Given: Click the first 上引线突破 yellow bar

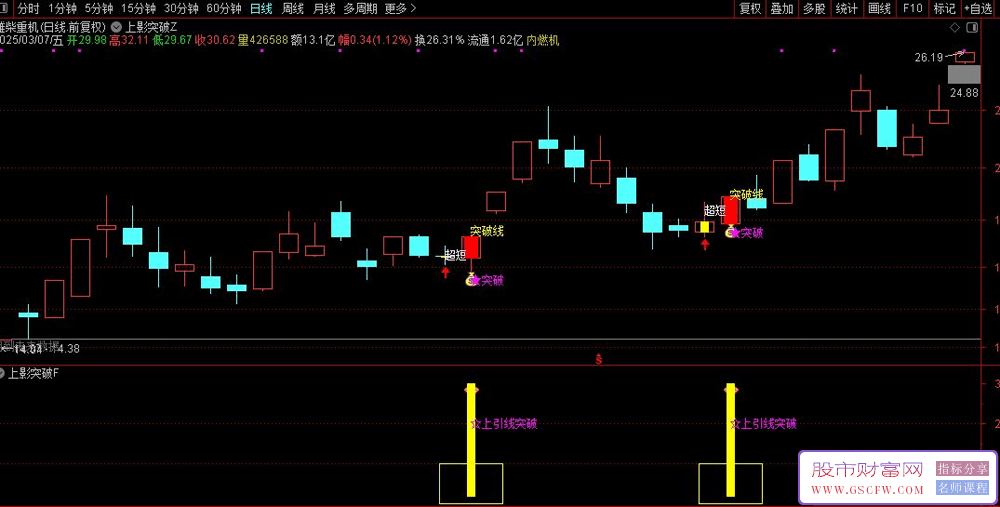Looking at the screenshot, I should pyautogui.click(x=471, y=440).
